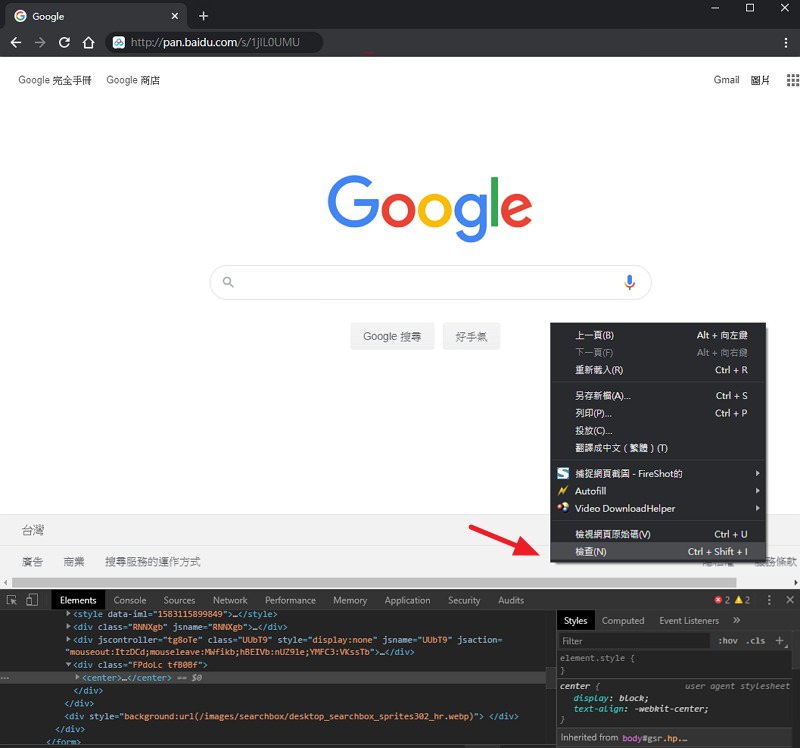Image resolution: width=800 pixels, height=748 pixels.
Task: Reload the page with refresh icon
Action: pyautogui.click(x=64, y=42)
